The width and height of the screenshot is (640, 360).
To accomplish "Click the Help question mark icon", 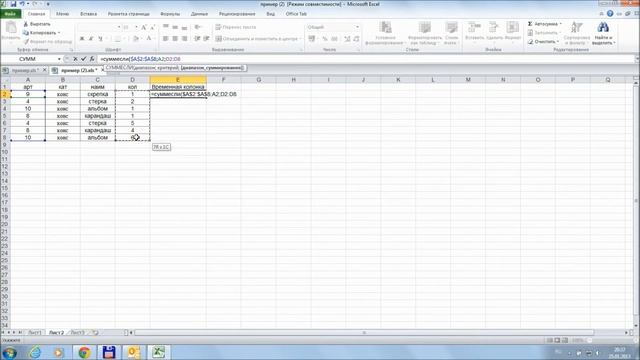I will (x=610, y=13).
